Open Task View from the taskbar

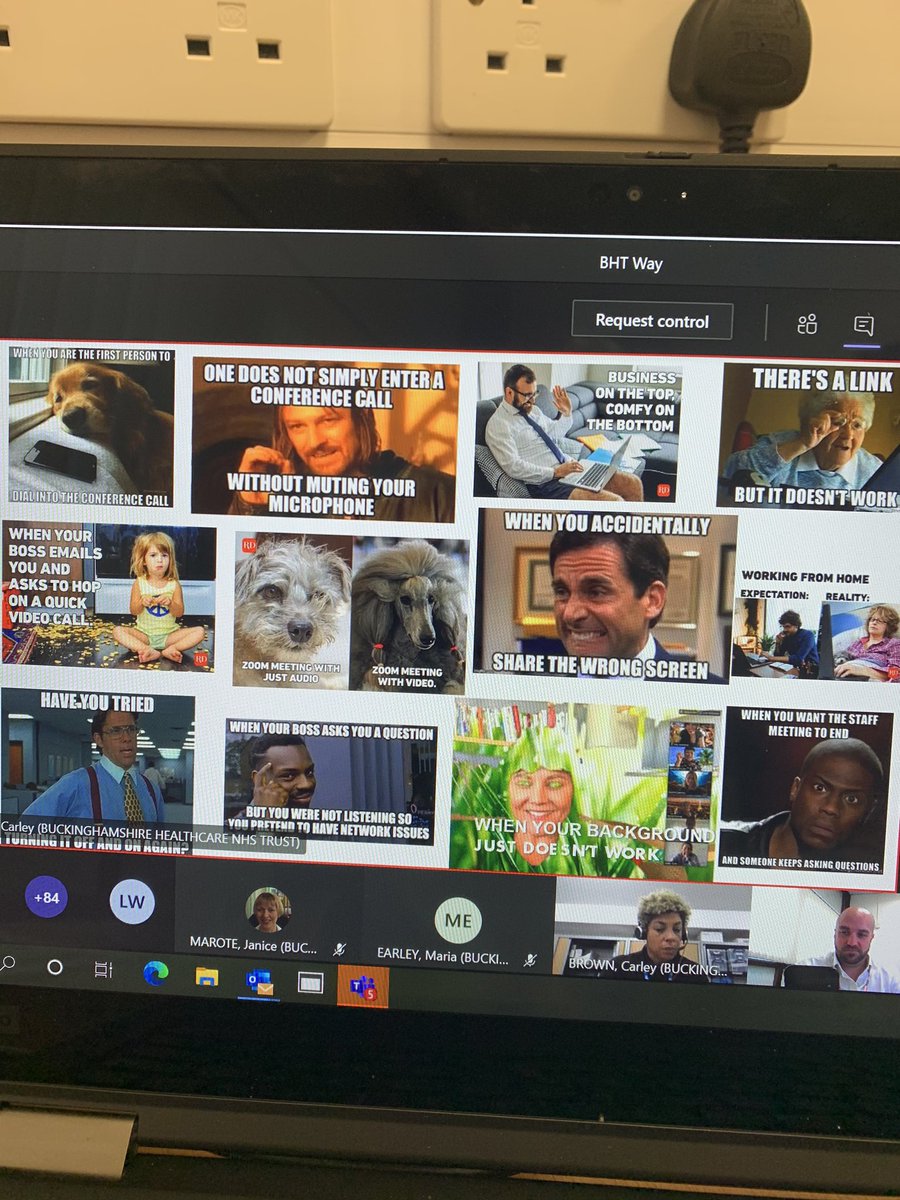tap(103, 969)
